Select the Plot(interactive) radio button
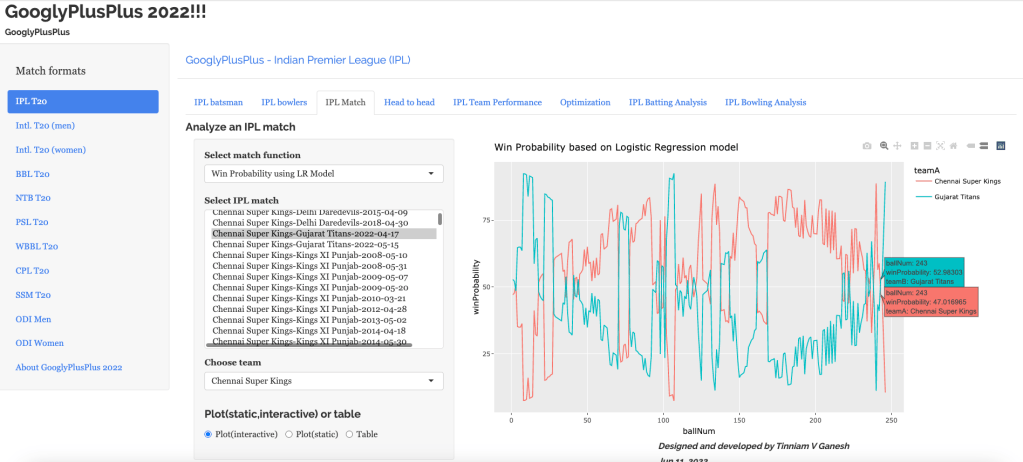The image size is (1023, 462). 208,434
